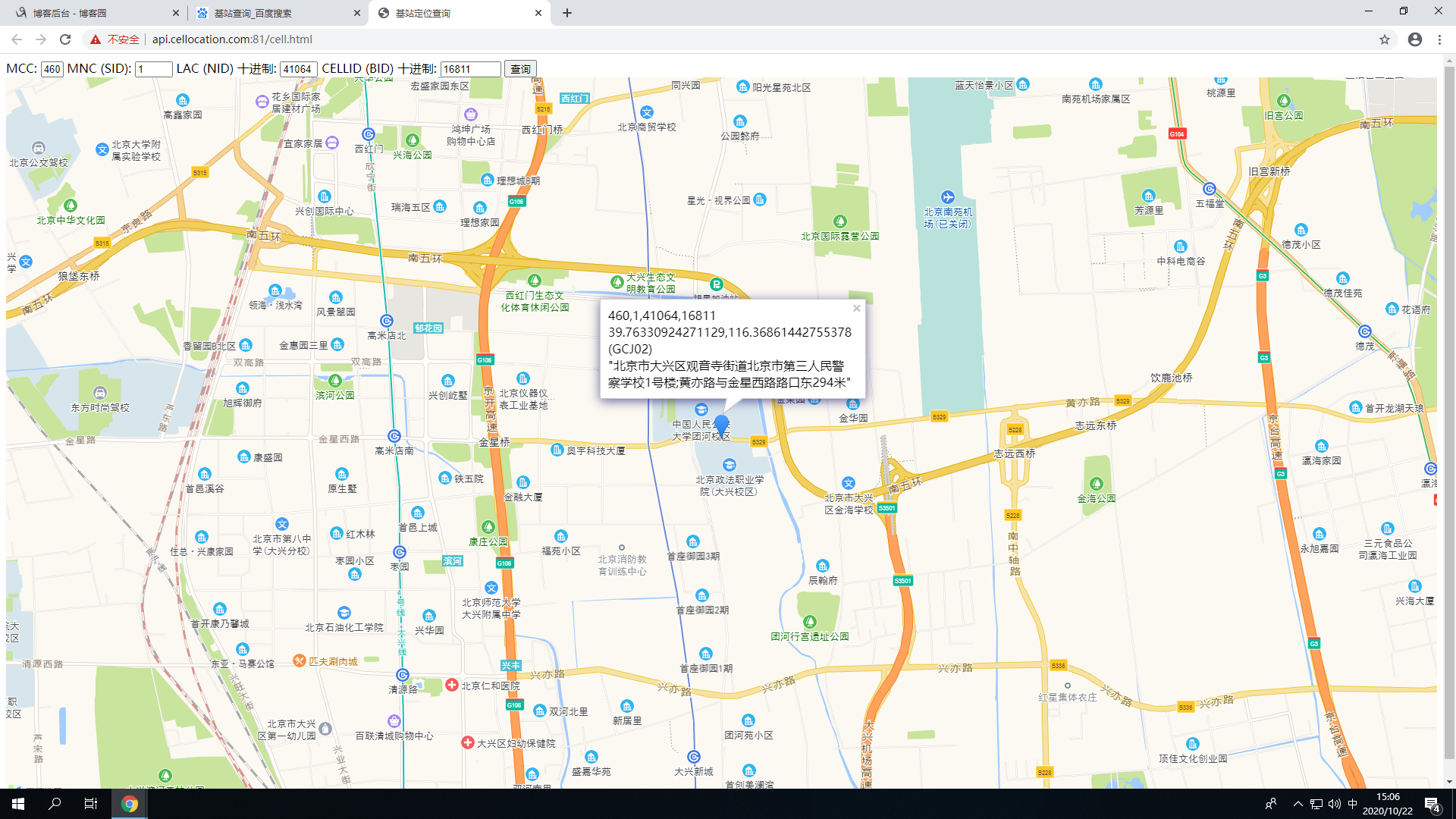Bookmark this page with star icon
This screenshot has width=1456, height=819.
(1385, 39)
